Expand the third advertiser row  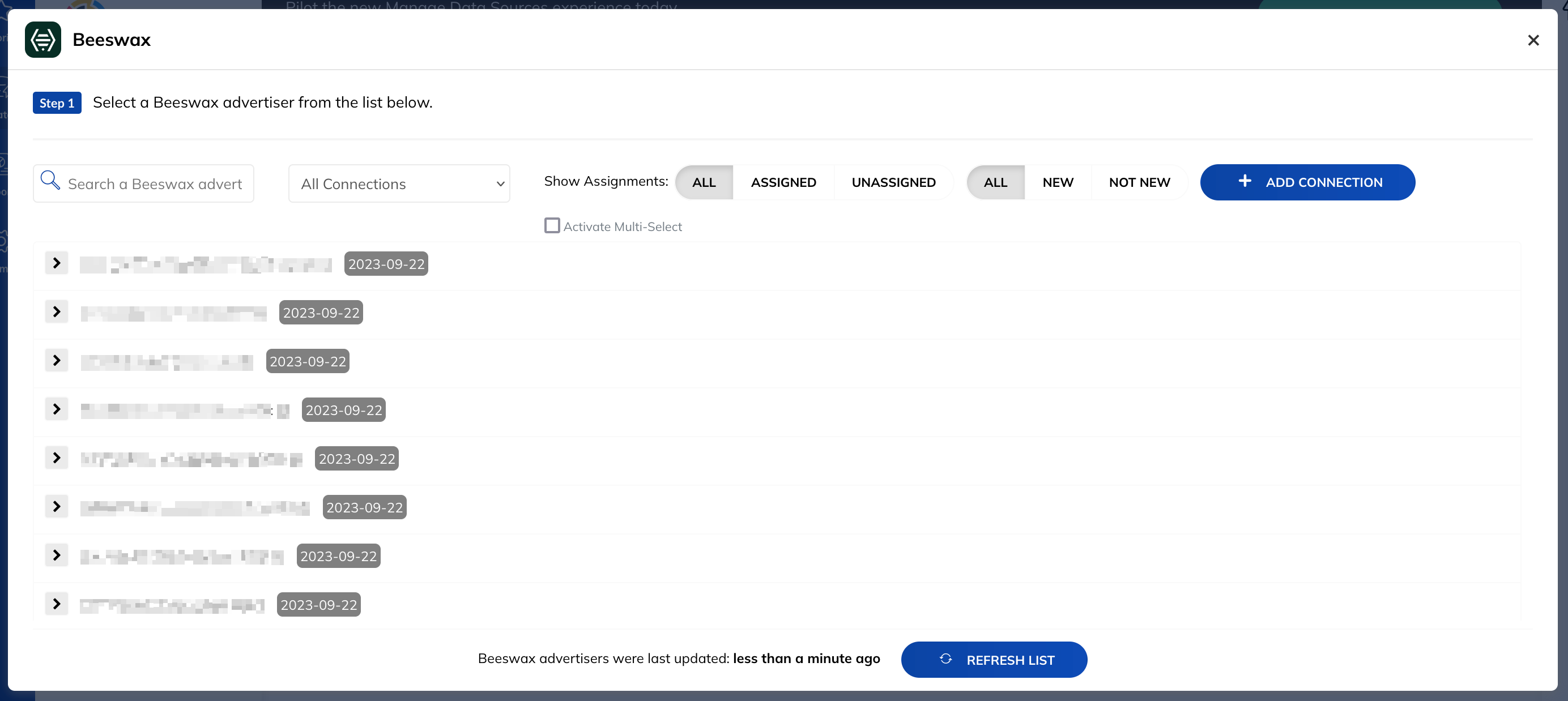pos(57,360)
